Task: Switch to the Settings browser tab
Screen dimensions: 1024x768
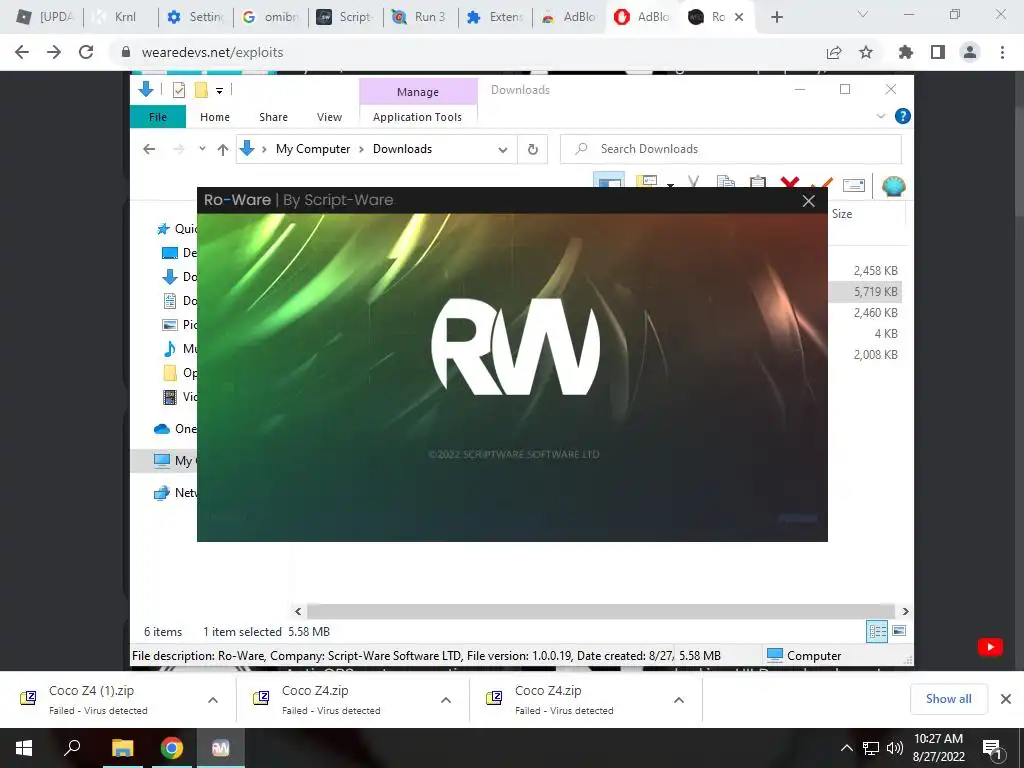Action: tap(195, 17)
